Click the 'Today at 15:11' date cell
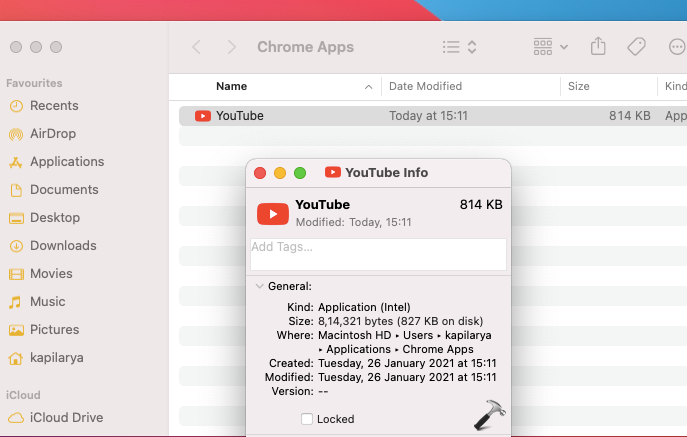This screenshot has width=687, height=437. click(x=428, y=116)
